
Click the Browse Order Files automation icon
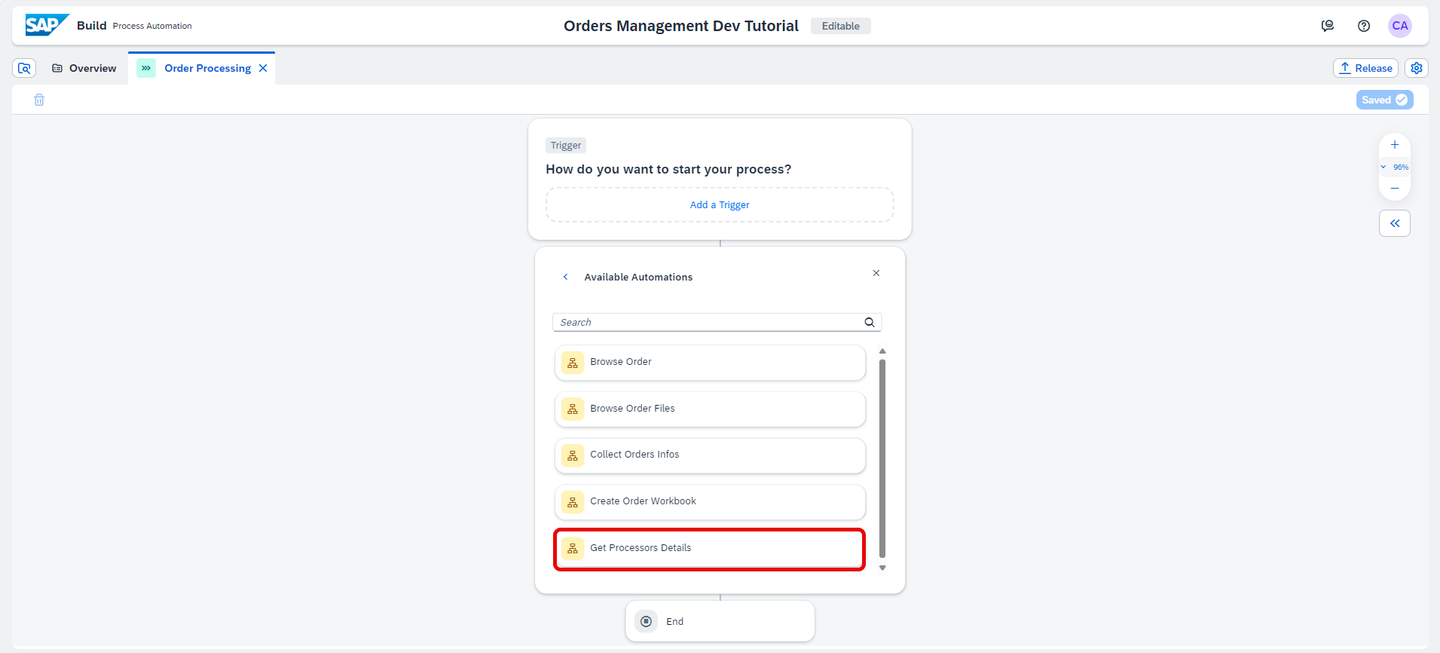572,408
